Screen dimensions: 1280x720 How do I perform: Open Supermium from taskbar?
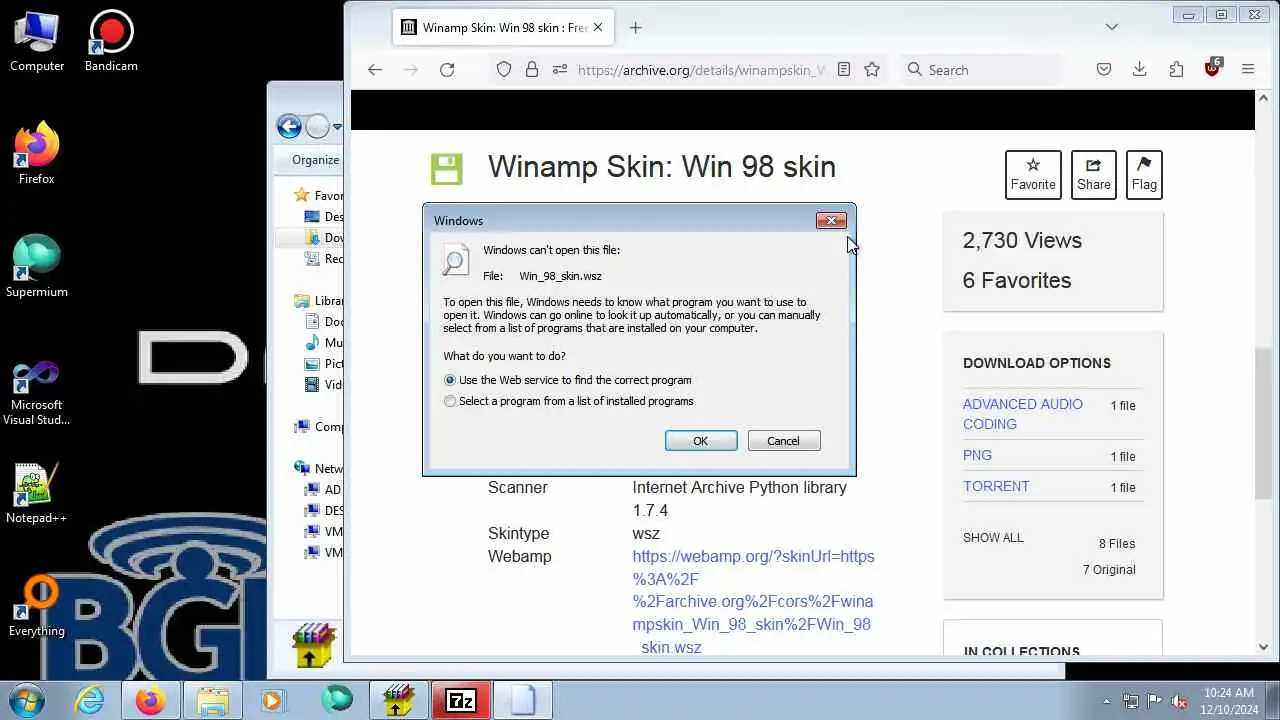click(x=337, y=700)
